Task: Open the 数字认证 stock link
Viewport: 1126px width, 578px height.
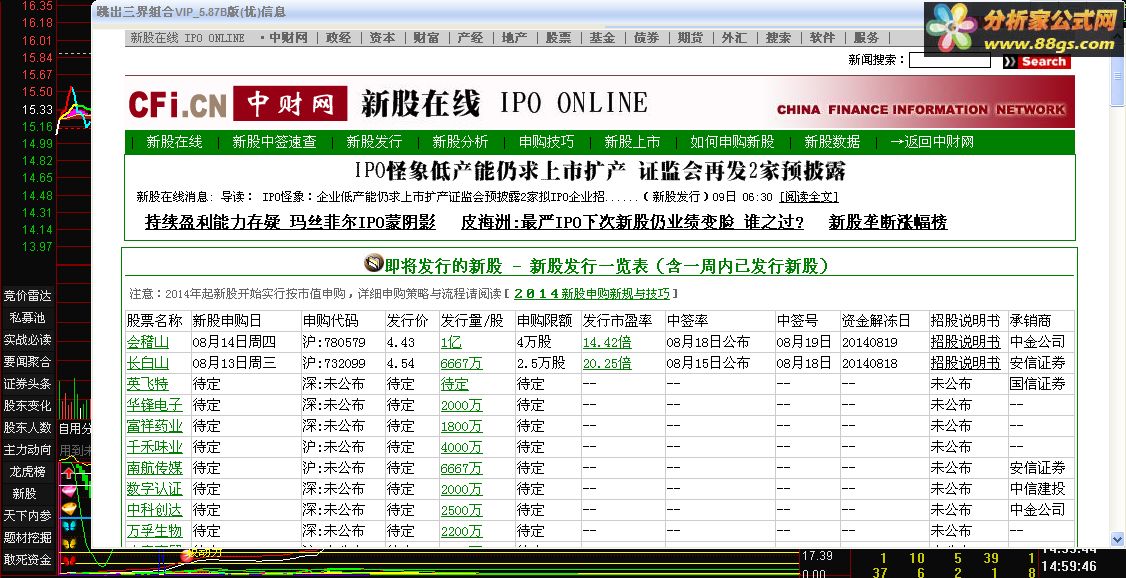Action: tap(154, 489)
